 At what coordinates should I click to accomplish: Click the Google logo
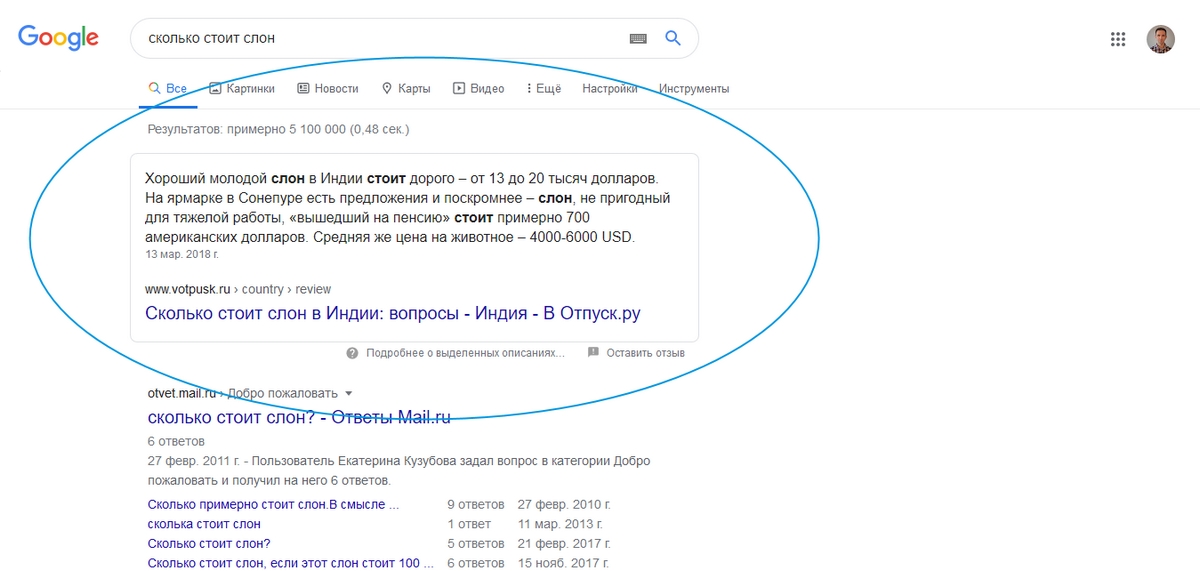point(58,38)
